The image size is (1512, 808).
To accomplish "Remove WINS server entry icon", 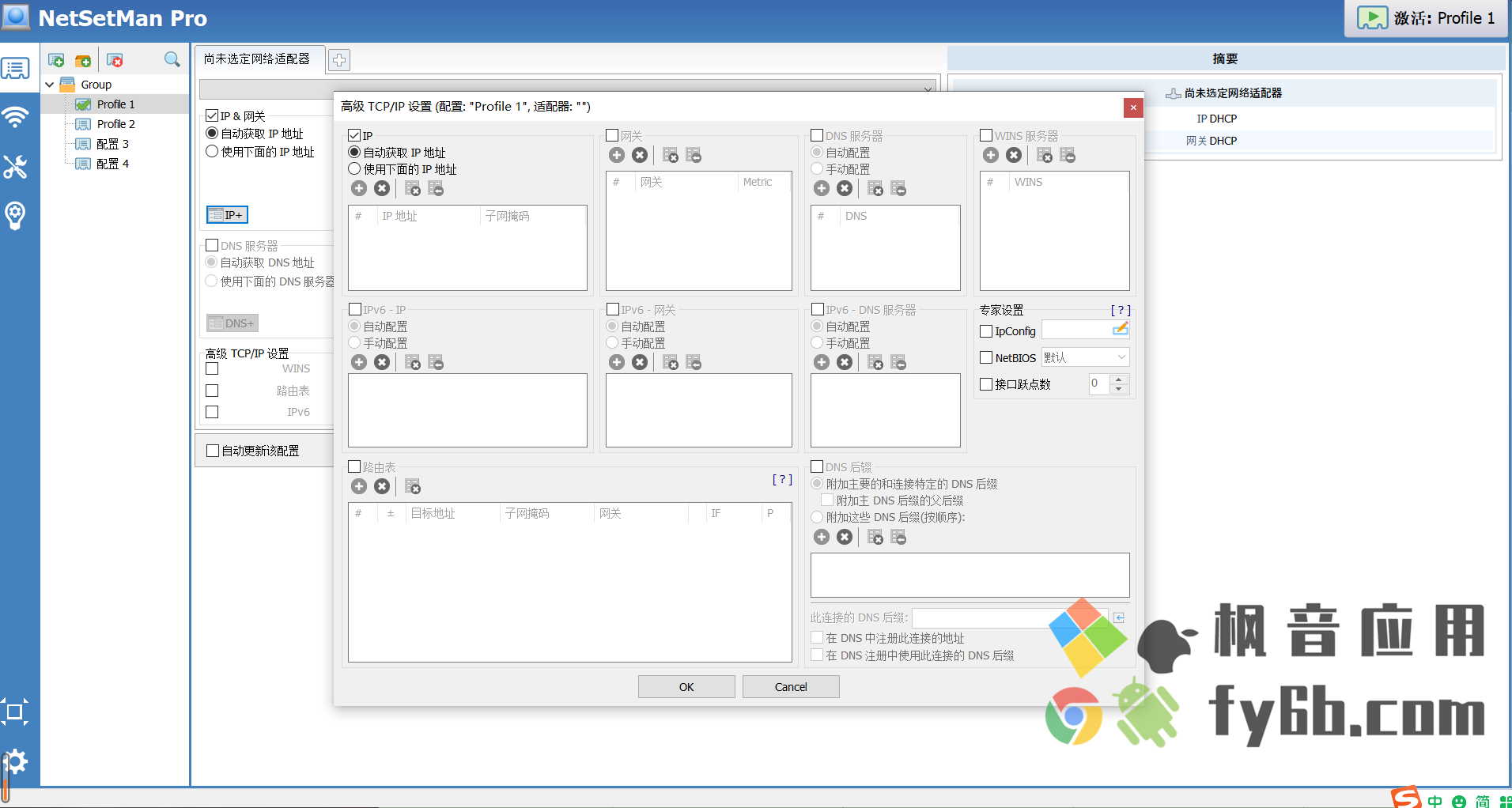I will [1014, 155].
